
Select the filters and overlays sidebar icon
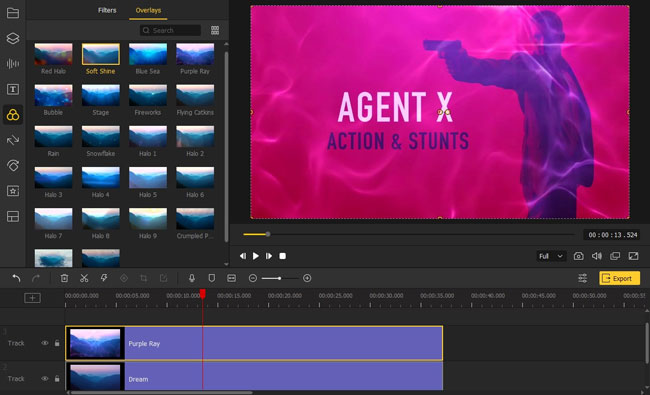pos(13,115)
